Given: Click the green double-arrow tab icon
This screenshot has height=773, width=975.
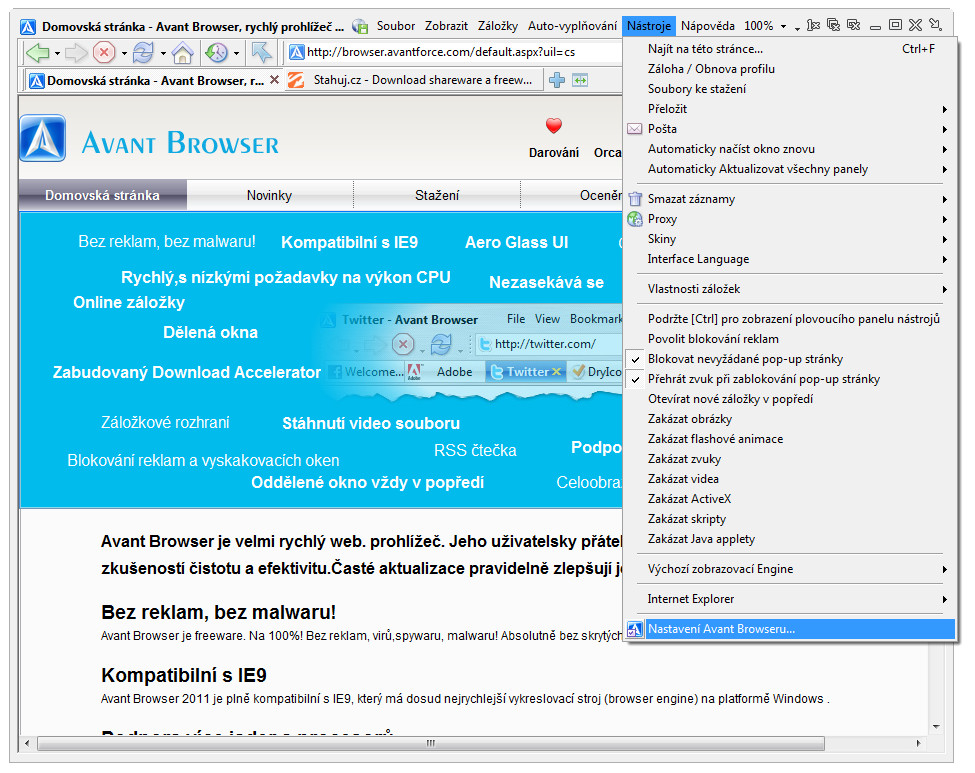Looking at the screenshot, I should tap(580, 80).
